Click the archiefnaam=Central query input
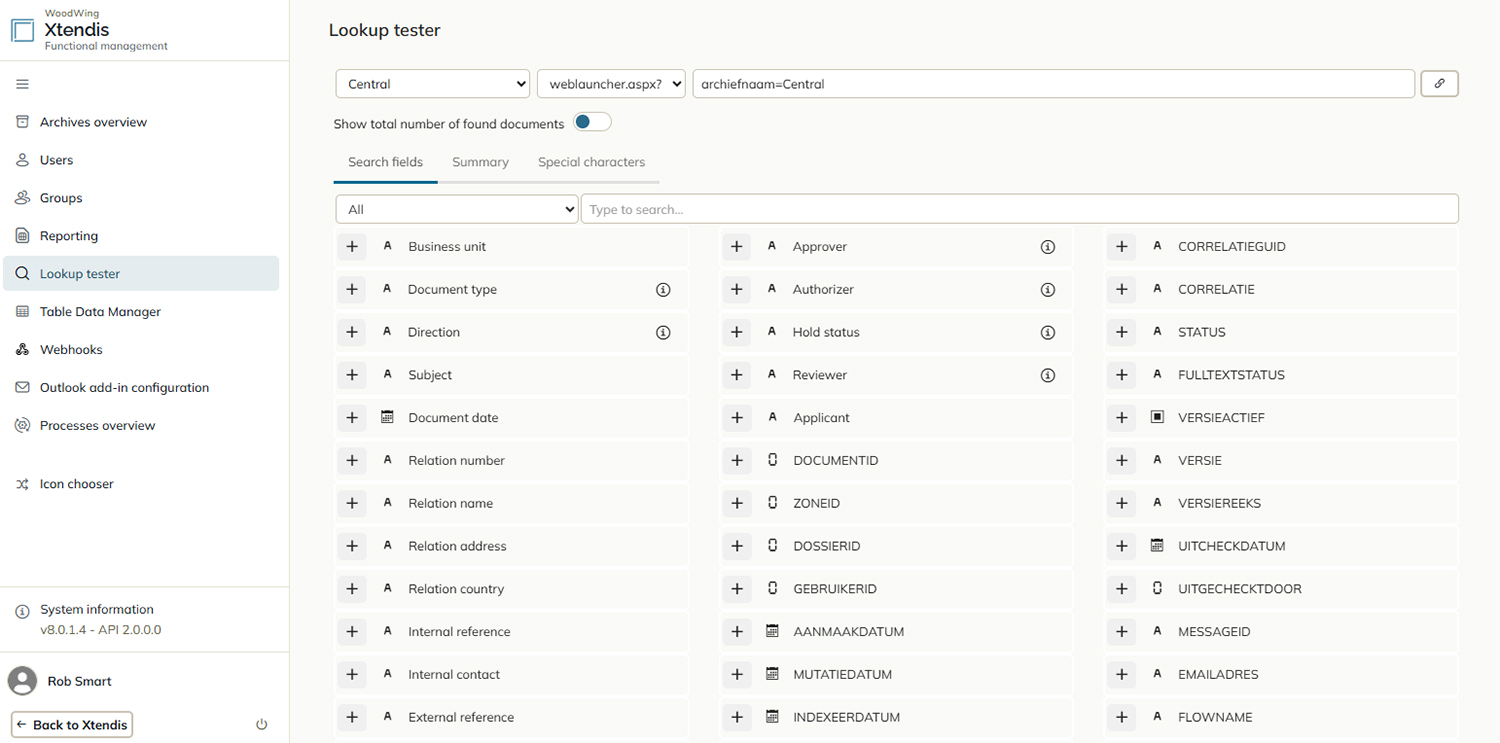 [x=1054, y=84]
